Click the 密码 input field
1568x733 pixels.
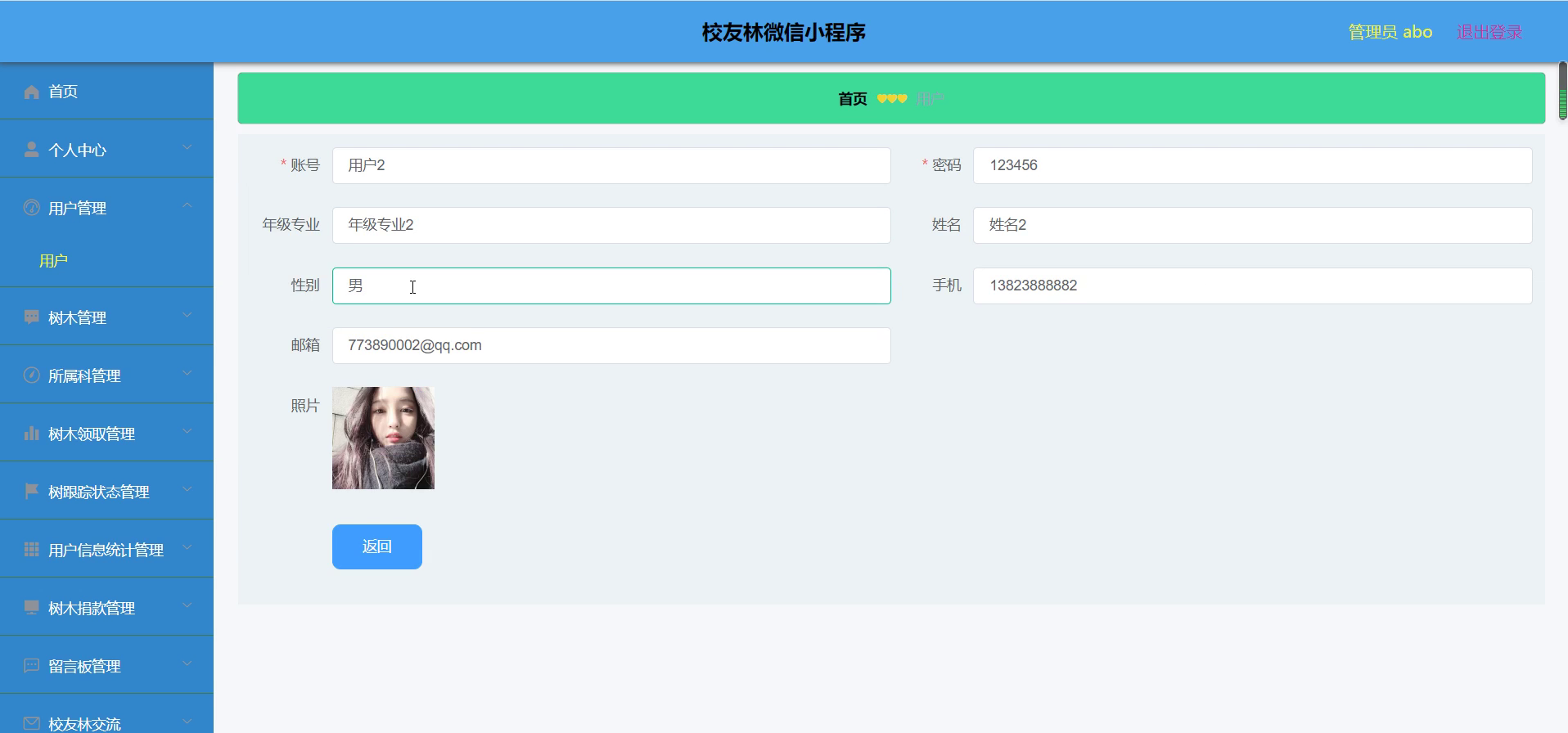click(x=1253, y=165)
